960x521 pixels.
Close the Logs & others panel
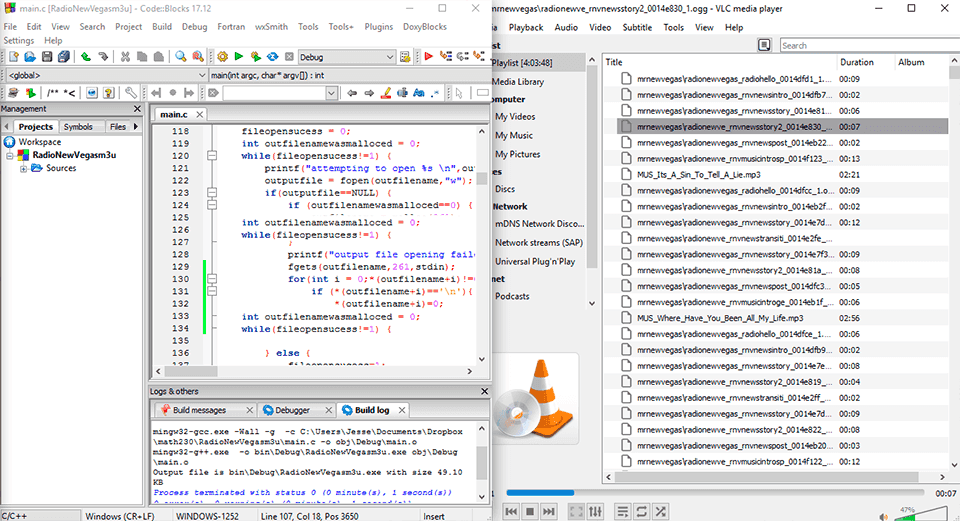coord(484,391)
